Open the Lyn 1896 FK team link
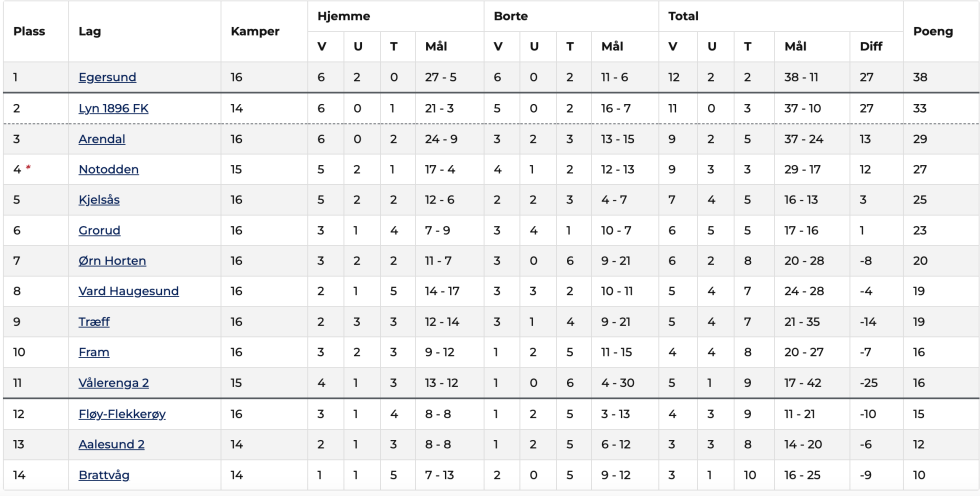The height and width of the screenshot is (496, 980). coord(113,108)
